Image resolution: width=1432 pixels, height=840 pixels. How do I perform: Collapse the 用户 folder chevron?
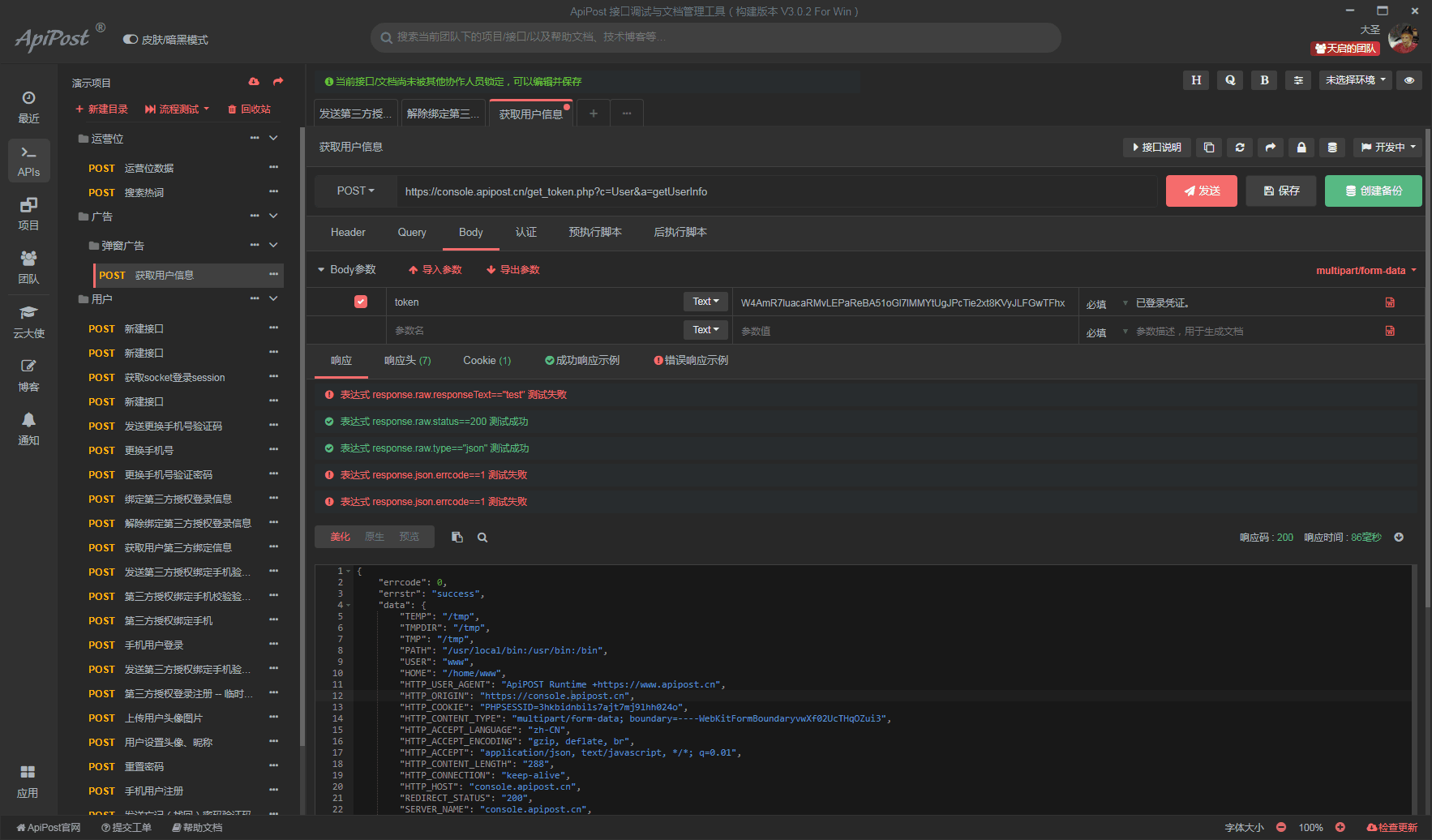(273, 299)
